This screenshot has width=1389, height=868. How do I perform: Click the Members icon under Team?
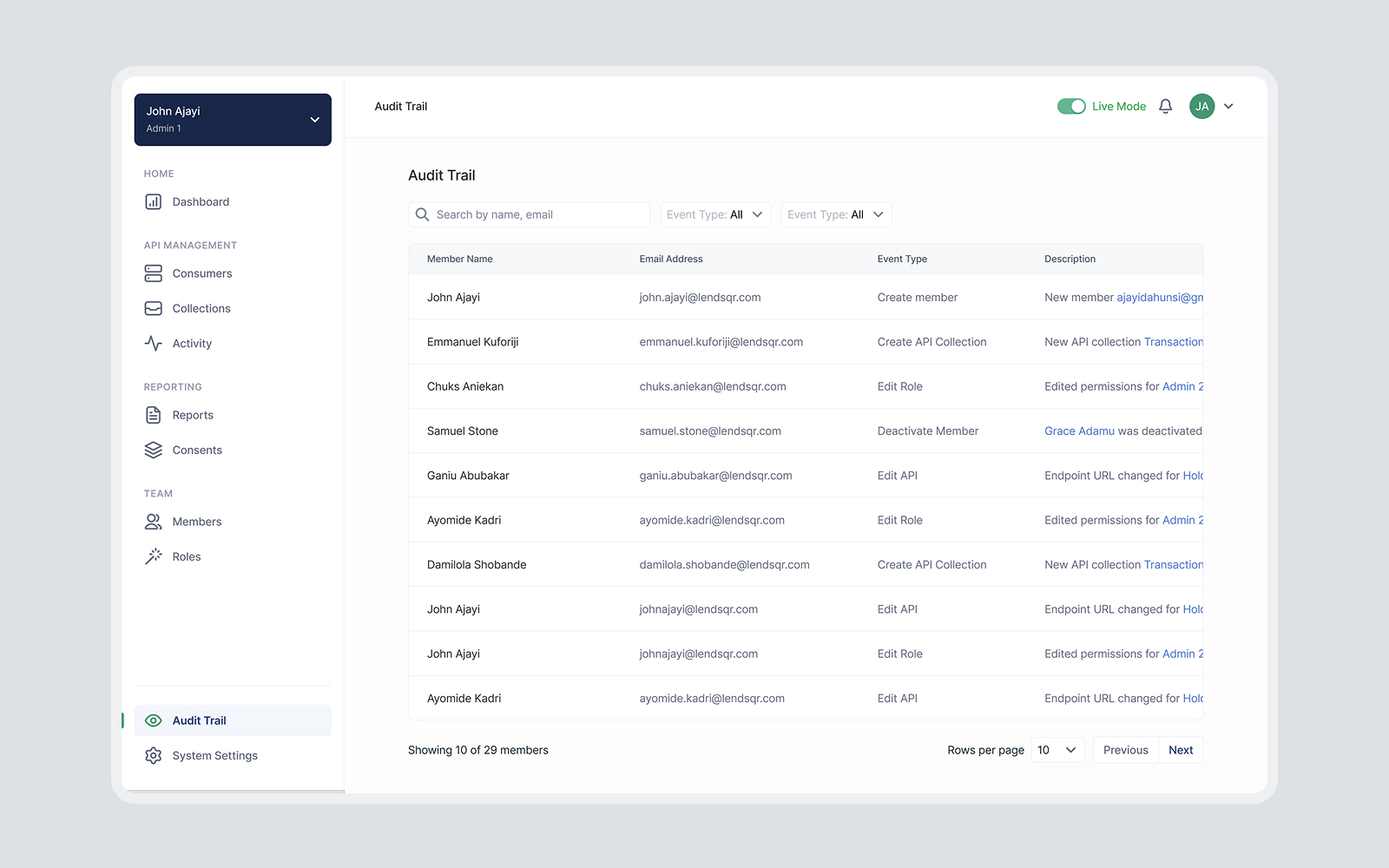(153, 521)
